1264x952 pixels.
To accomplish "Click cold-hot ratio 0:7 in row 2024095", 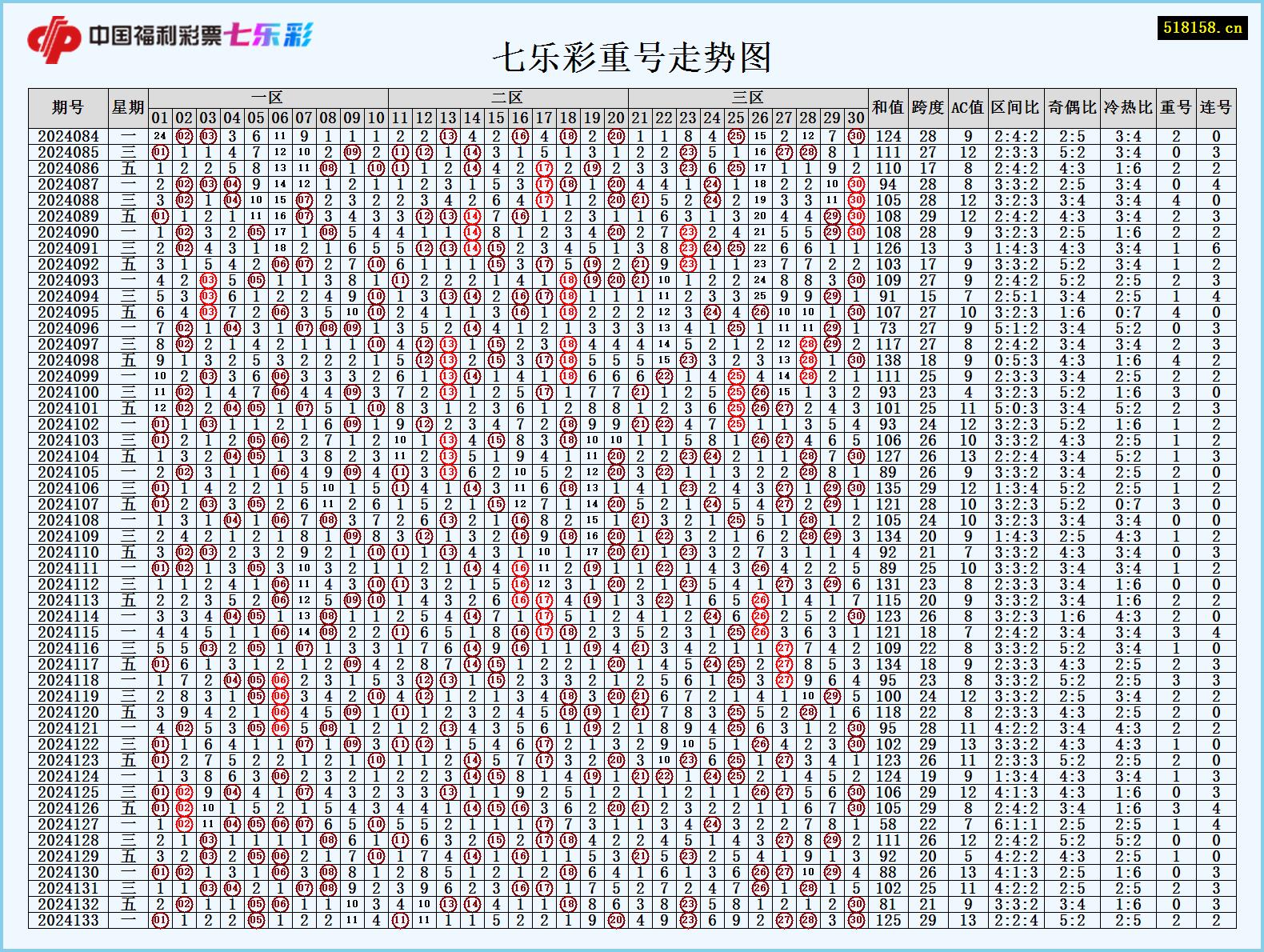I will click(x=1128, y=313).
